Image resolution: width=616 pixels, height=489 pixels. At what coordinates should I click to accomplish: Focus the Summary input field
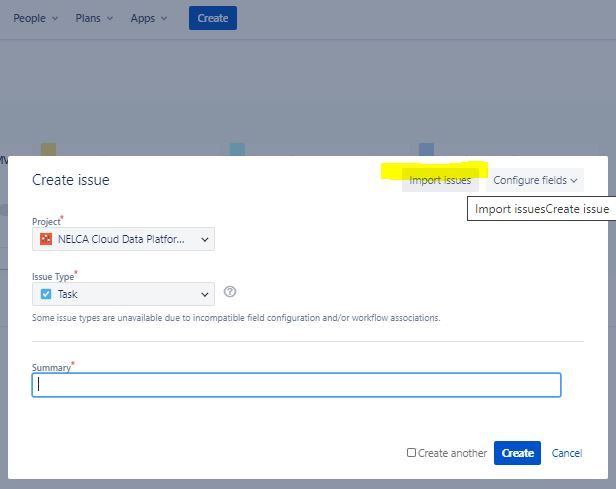pos(296,385)
